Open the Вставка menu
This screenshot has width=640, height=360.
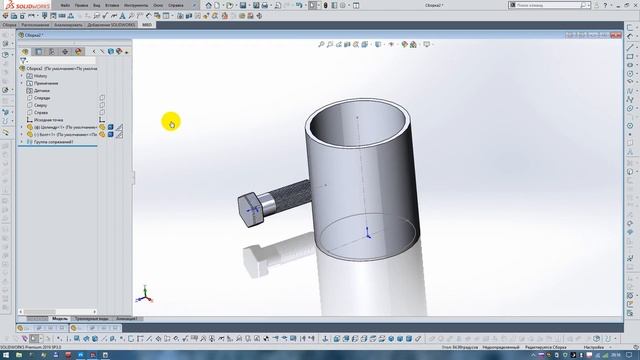pyautogui.click(x=112, y=5)
